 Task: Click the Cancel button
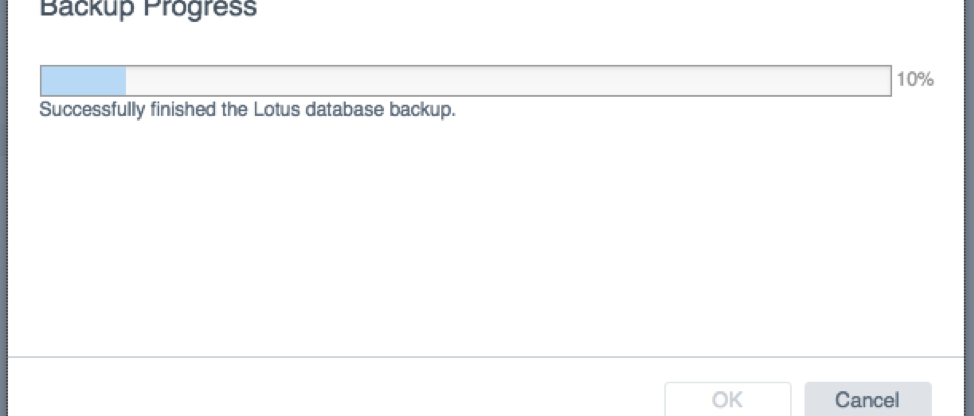point(867,399)
